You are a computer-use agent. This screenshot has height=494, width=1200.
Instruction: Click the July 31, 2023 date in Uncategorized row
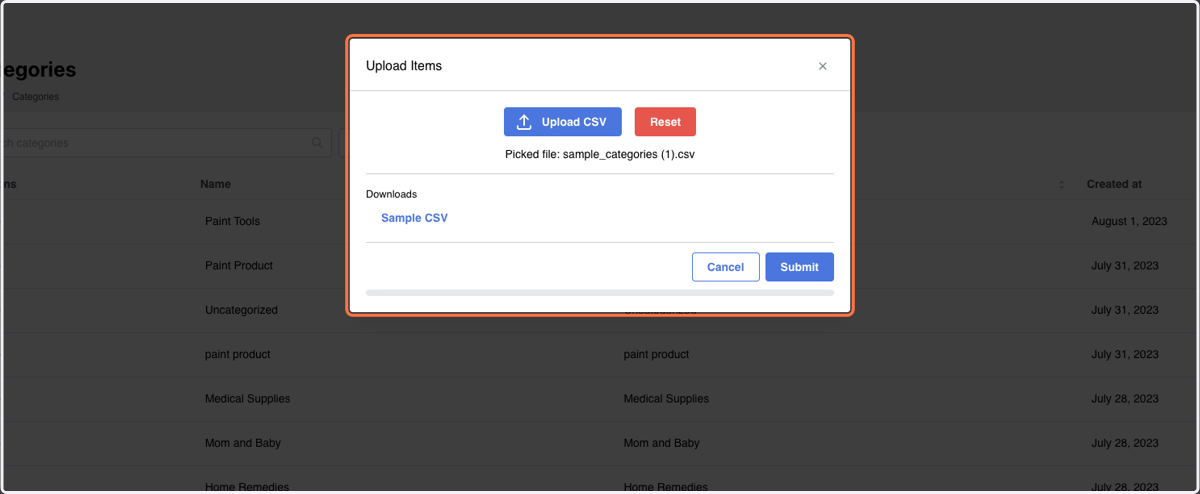1125,310
